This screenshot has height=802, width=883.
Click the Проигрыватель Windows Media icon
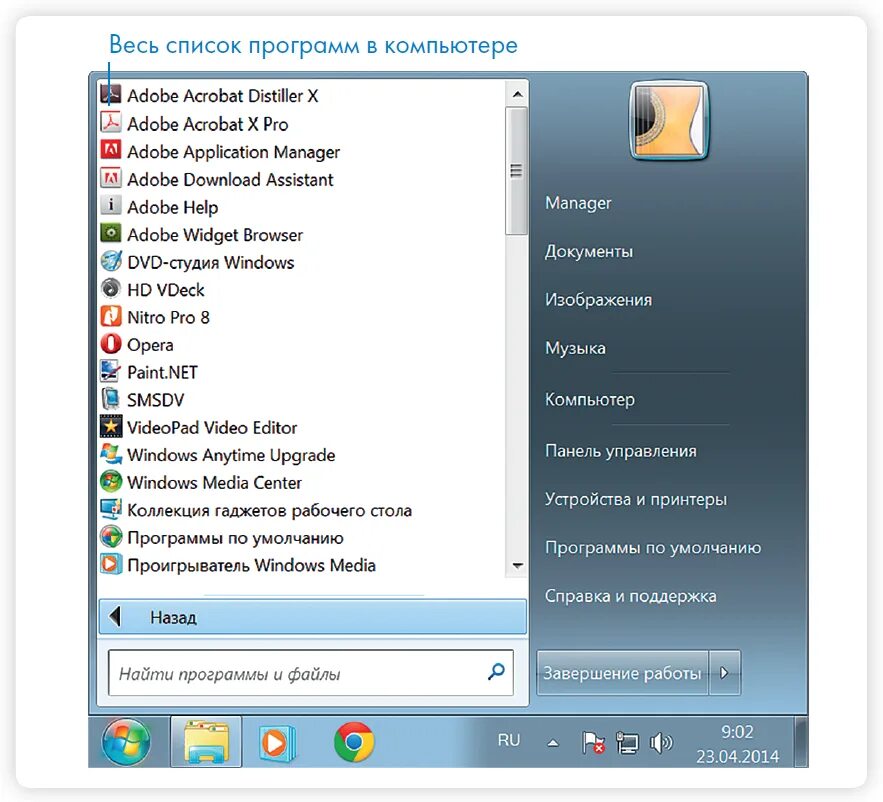click(110, 564)
